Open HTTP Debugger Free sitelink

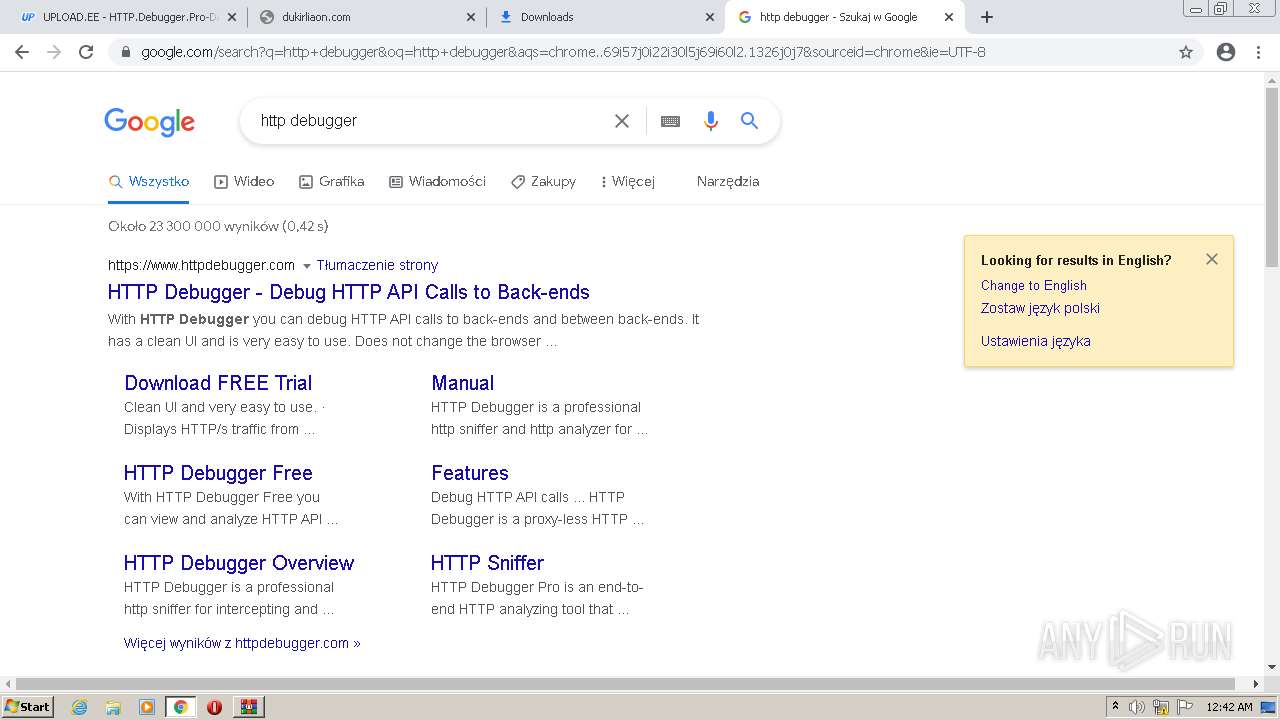218,473
